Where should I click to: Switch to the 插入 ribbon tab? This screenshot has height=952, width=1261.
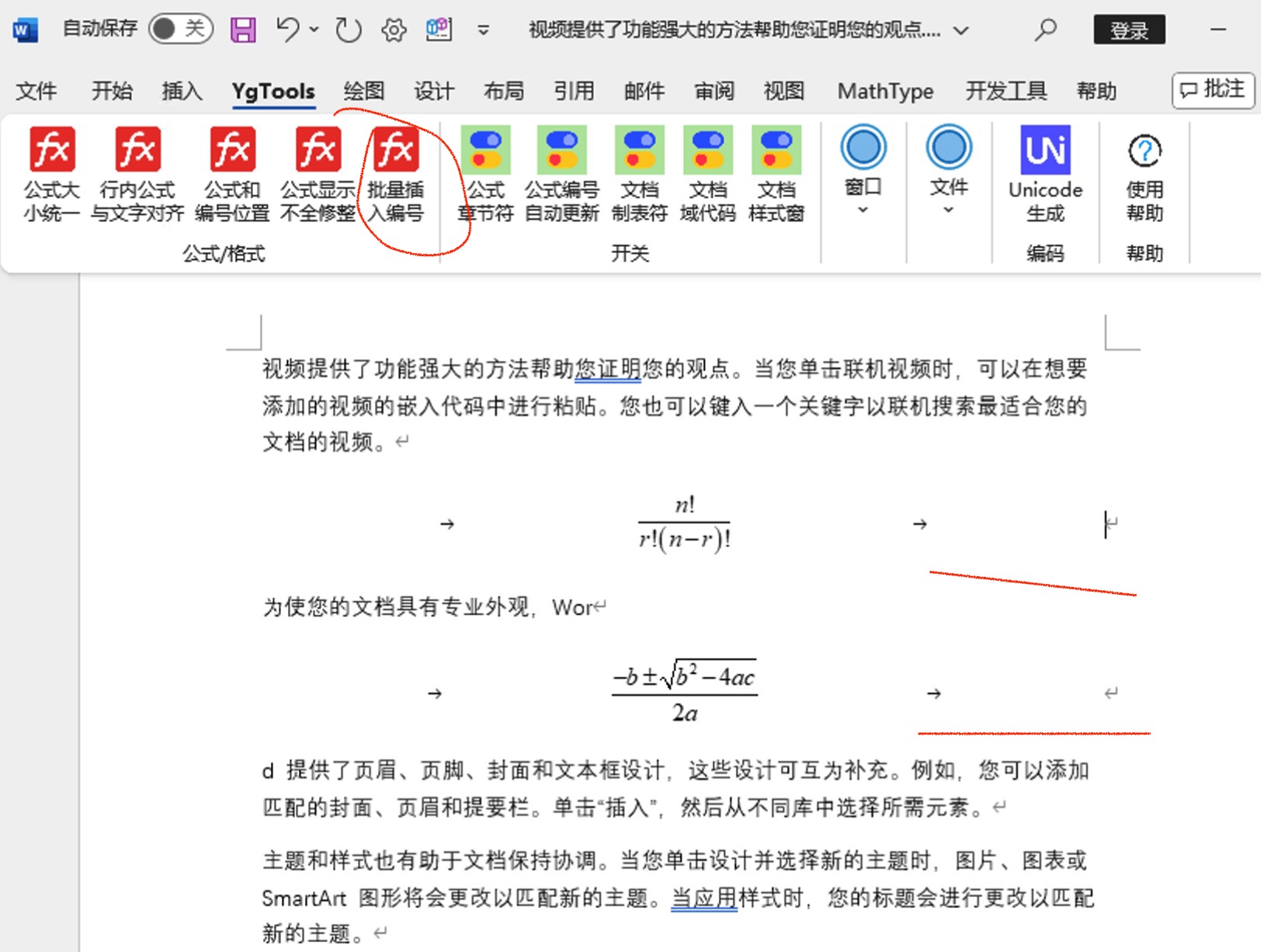tap(182, 91)
